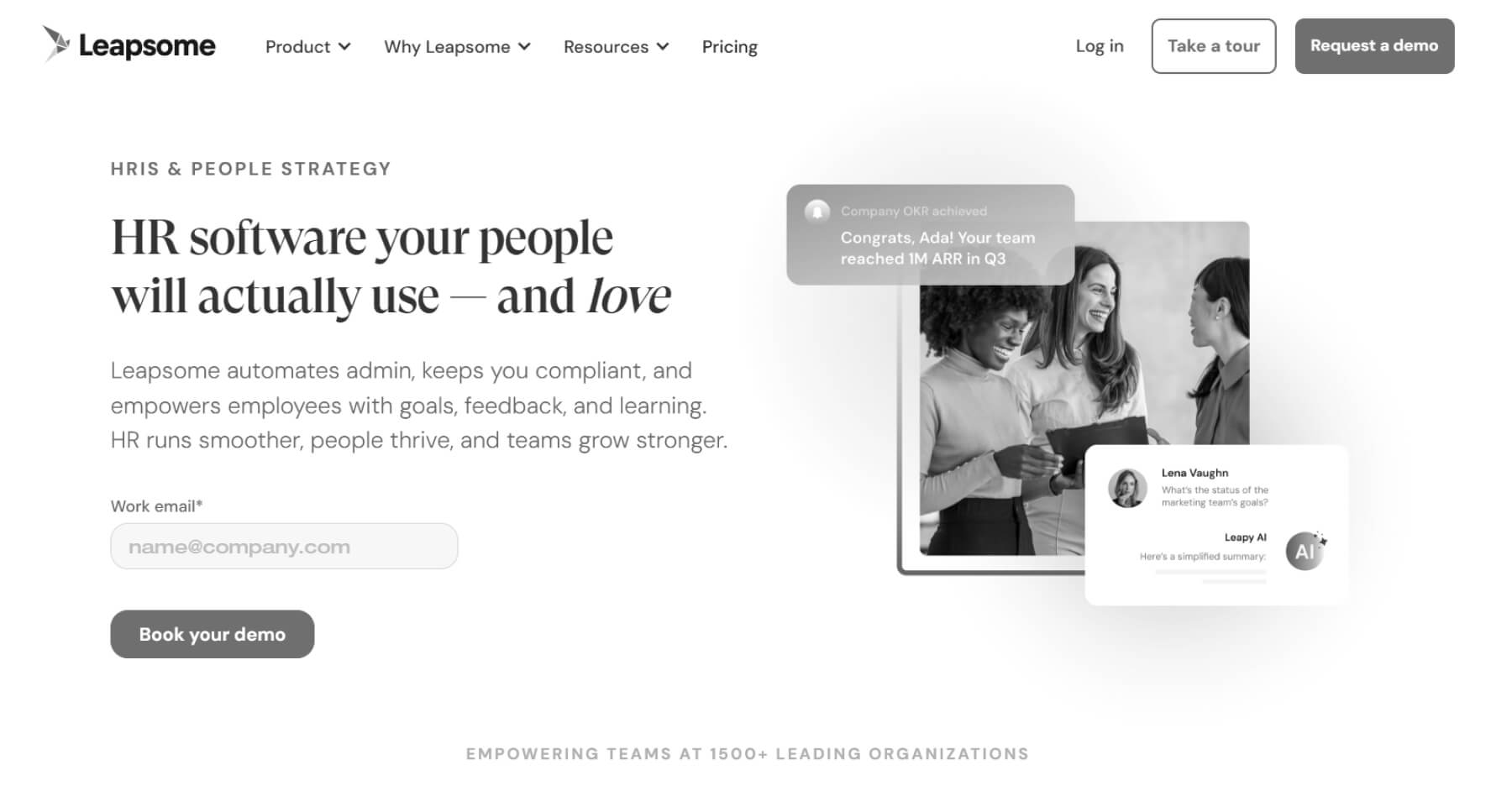Image resolution: width=1512 pixels, height=791 pixels.
Task: Click the Request a demo button
Action: 1374,46
